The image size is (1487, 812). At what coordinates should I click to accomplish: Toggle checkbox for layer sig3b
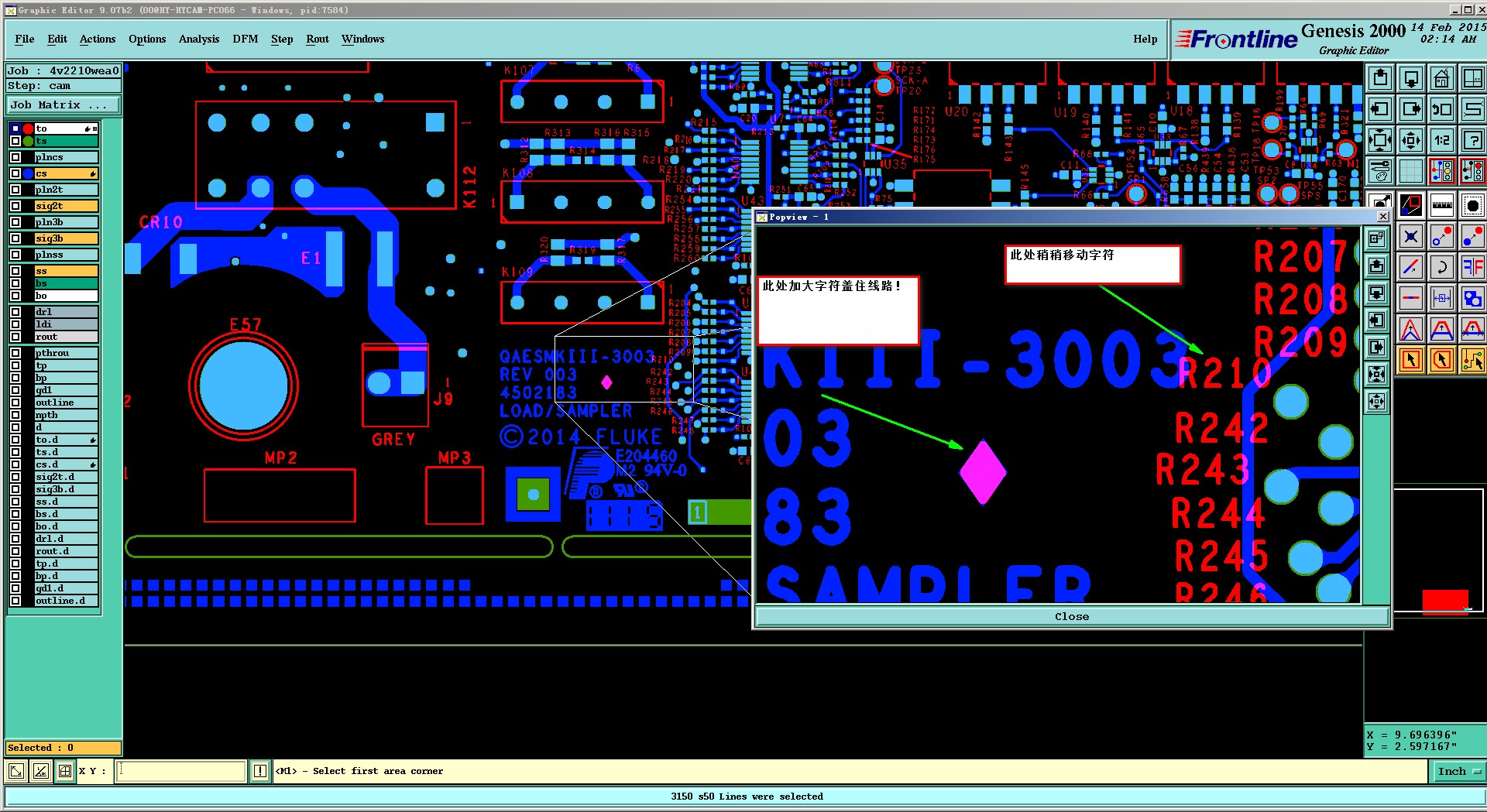click(15, 238)
